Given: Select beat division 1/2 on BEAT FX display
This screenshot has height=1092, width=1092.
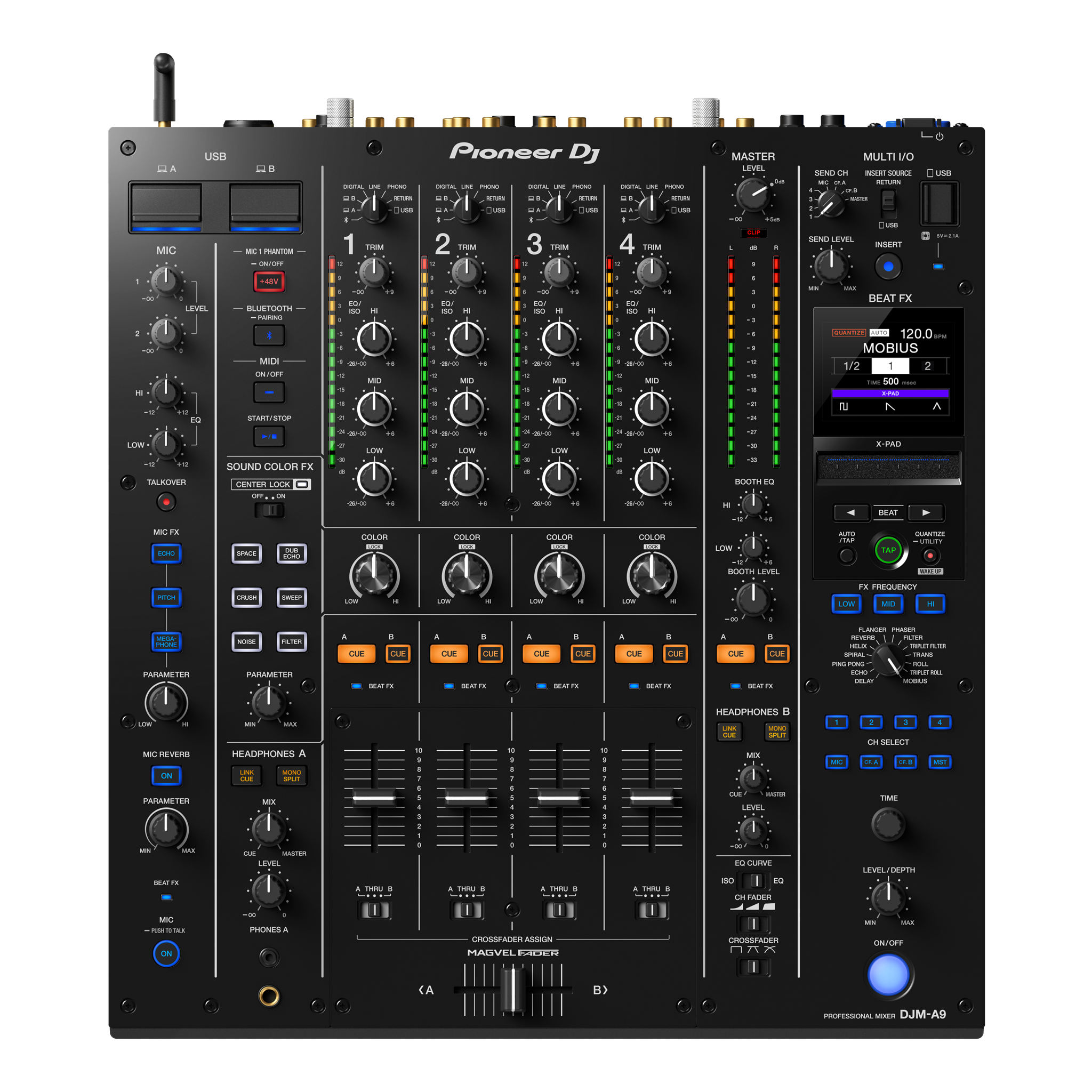Looking at the screenshot, I should click(853, 366).
